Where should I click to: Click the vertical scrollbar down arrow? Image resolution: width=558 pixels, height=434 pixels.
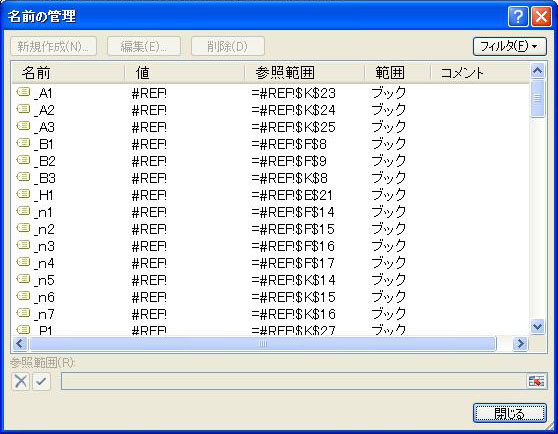tap(537, 326)
